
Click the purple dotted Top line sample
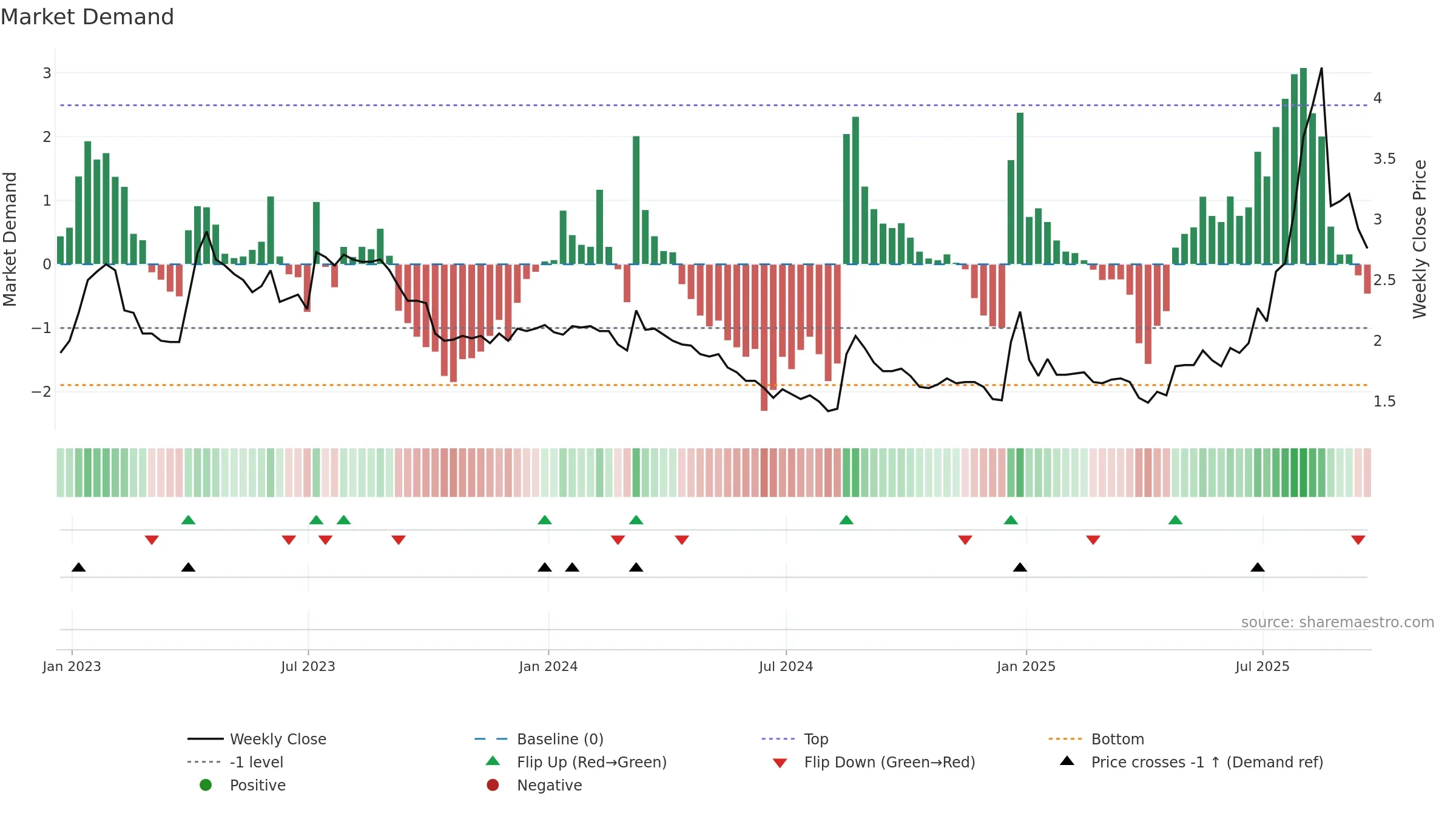point(778,739)
